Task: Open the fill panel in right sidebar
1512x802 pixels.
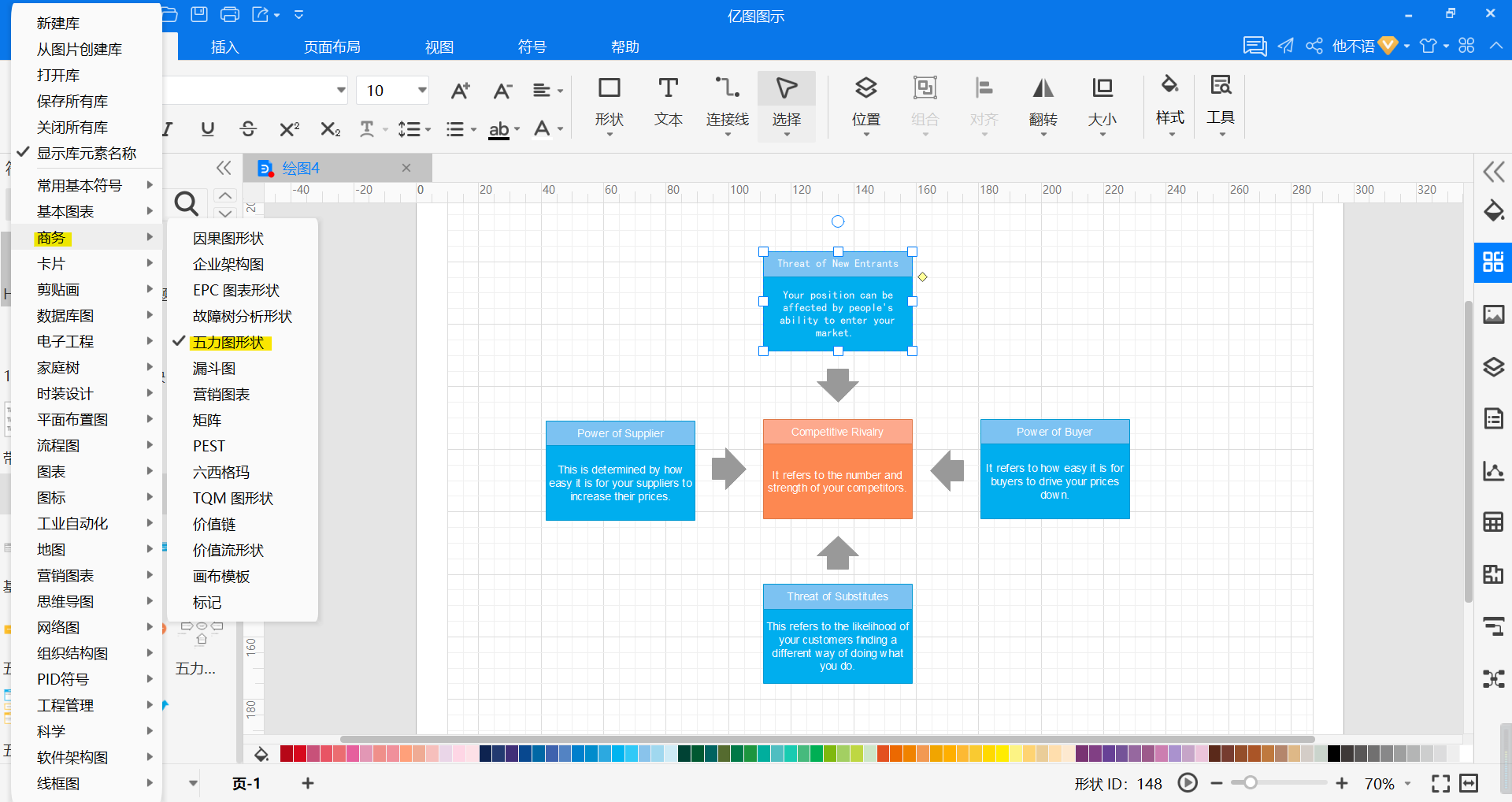Action: point(1493,210)
